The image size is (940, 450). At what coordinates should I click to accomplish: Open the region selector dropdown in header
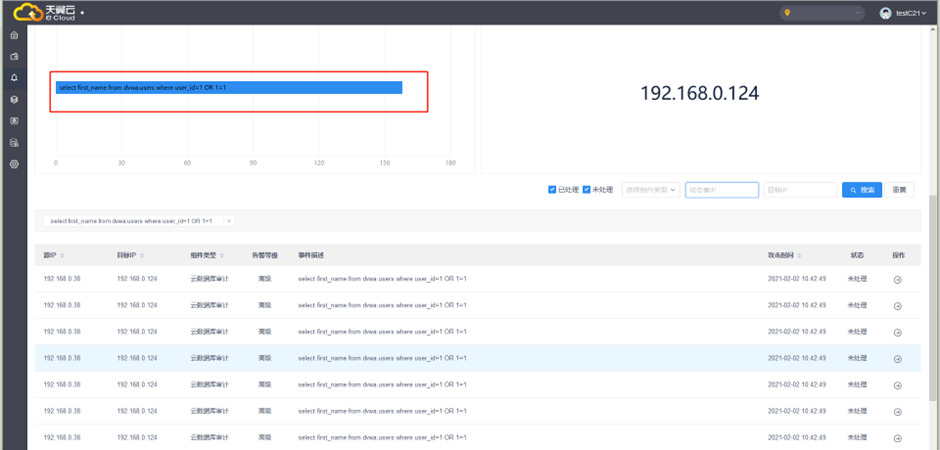click(x=822, y=13)
